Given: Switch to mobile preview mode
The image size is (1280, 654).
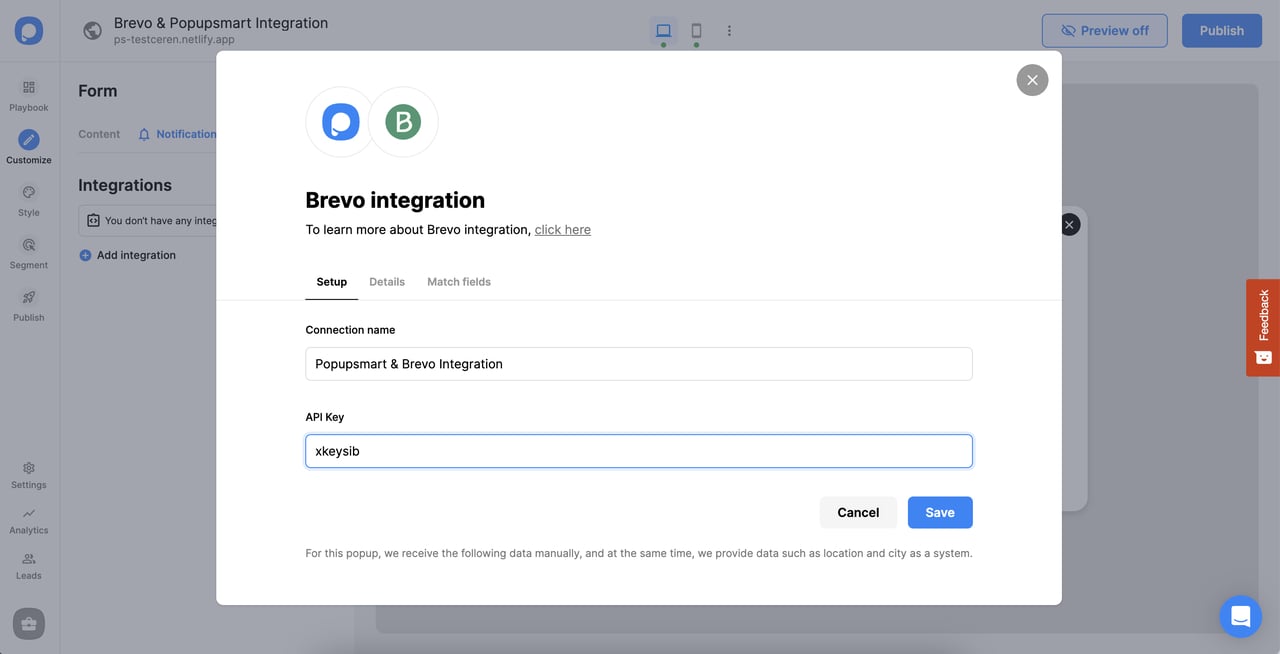Looking at the screenshot, I should click(696, 30).
